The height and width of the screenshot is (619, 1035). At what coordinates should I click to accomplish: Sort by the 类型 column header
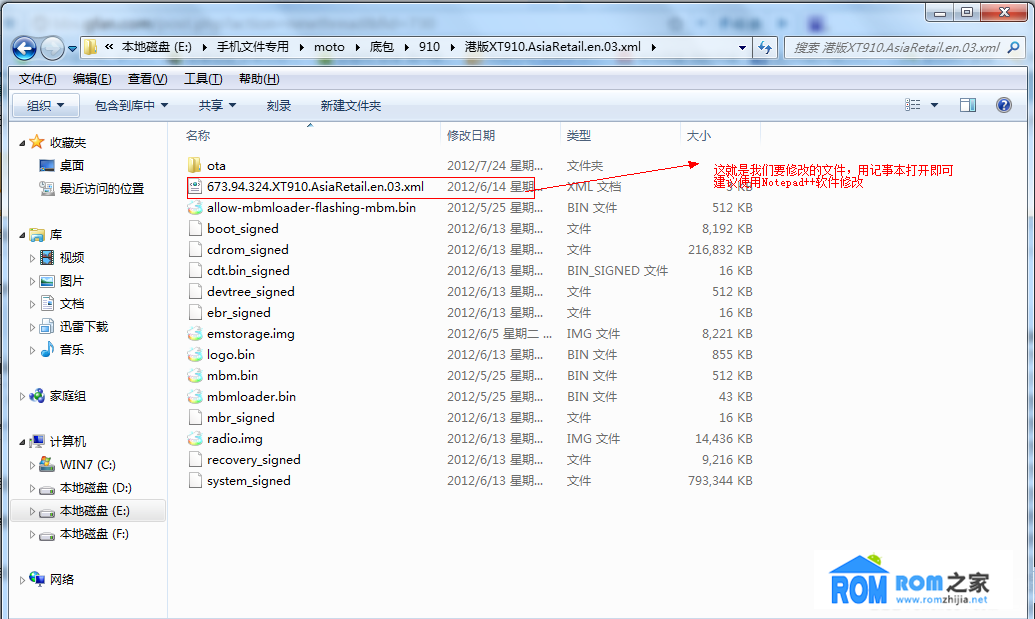578,135
